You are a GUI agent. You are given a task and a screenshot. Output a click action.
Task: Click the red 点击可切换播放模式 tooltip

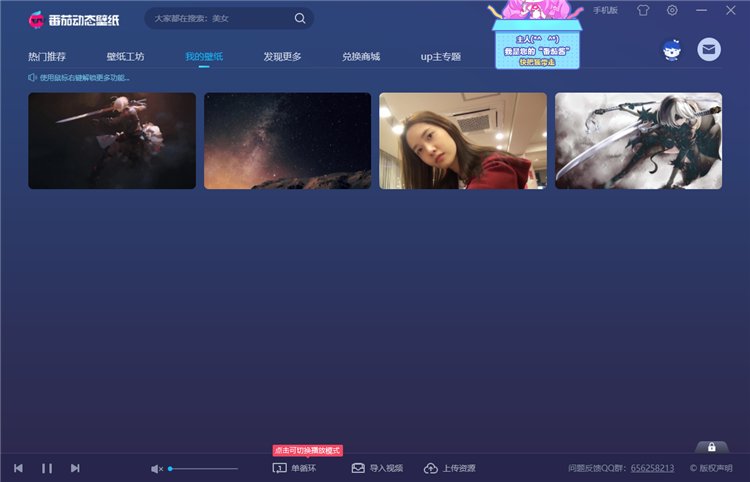tap(308, 450)
